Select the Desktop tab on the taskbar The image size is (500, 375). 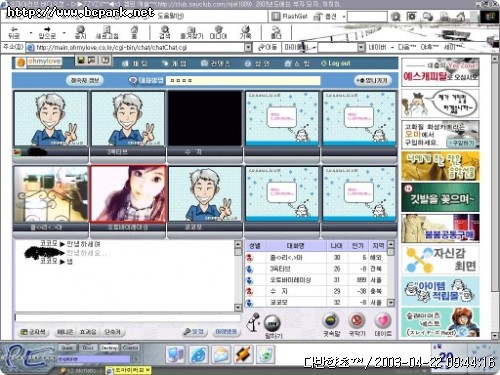pyautogui.click(x=109, y=348)
